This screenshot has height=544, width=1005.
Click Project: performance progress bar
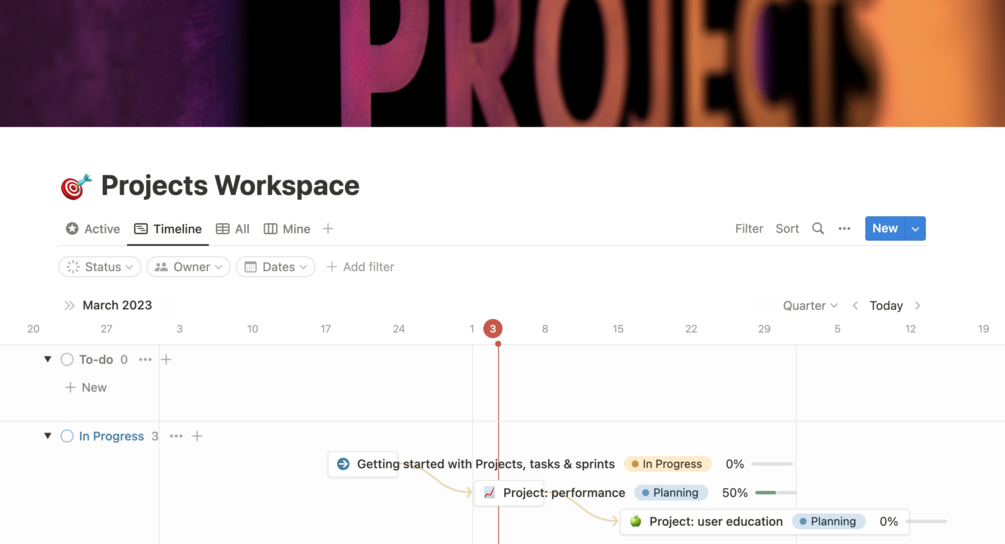[775, 493]
